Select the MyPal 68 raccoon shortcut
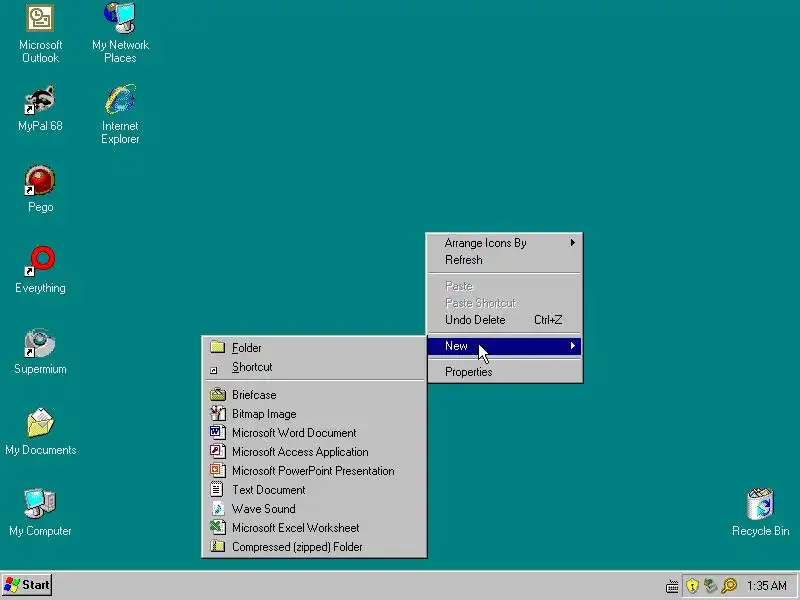The image size is (800, 600). tap(40, 100)
